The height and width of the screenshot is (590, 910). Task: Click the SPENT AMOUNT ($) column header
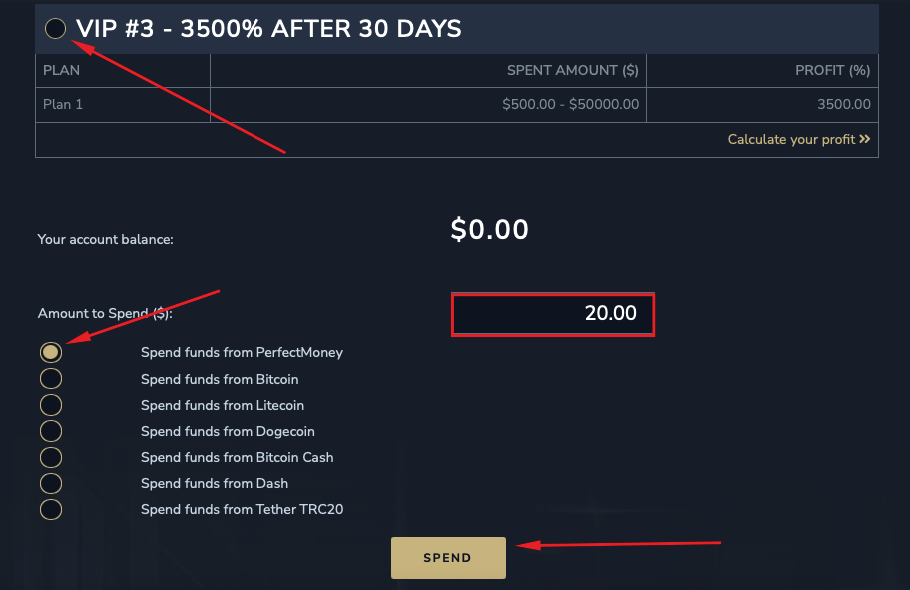(x=572, y=71)
